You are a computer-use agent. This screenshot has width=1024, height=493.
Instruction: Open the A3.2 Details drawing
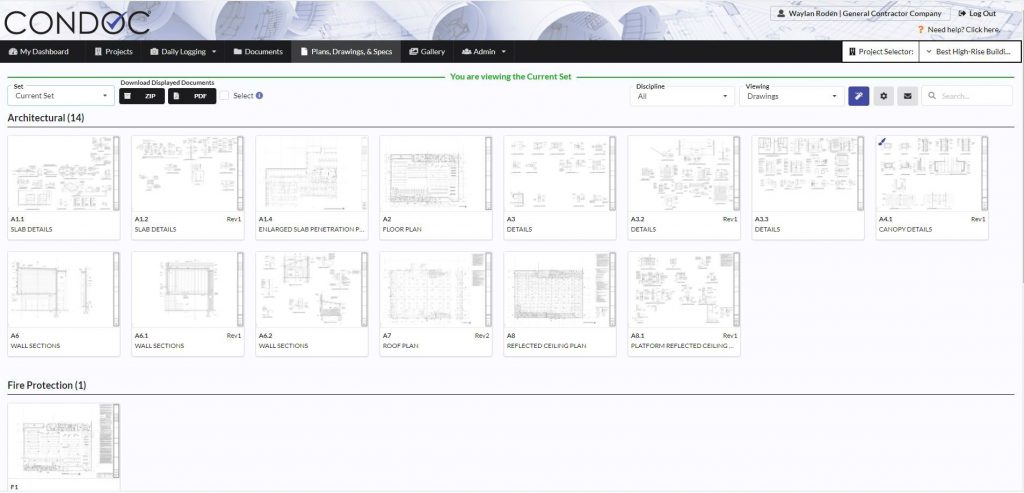click(684, 187)
